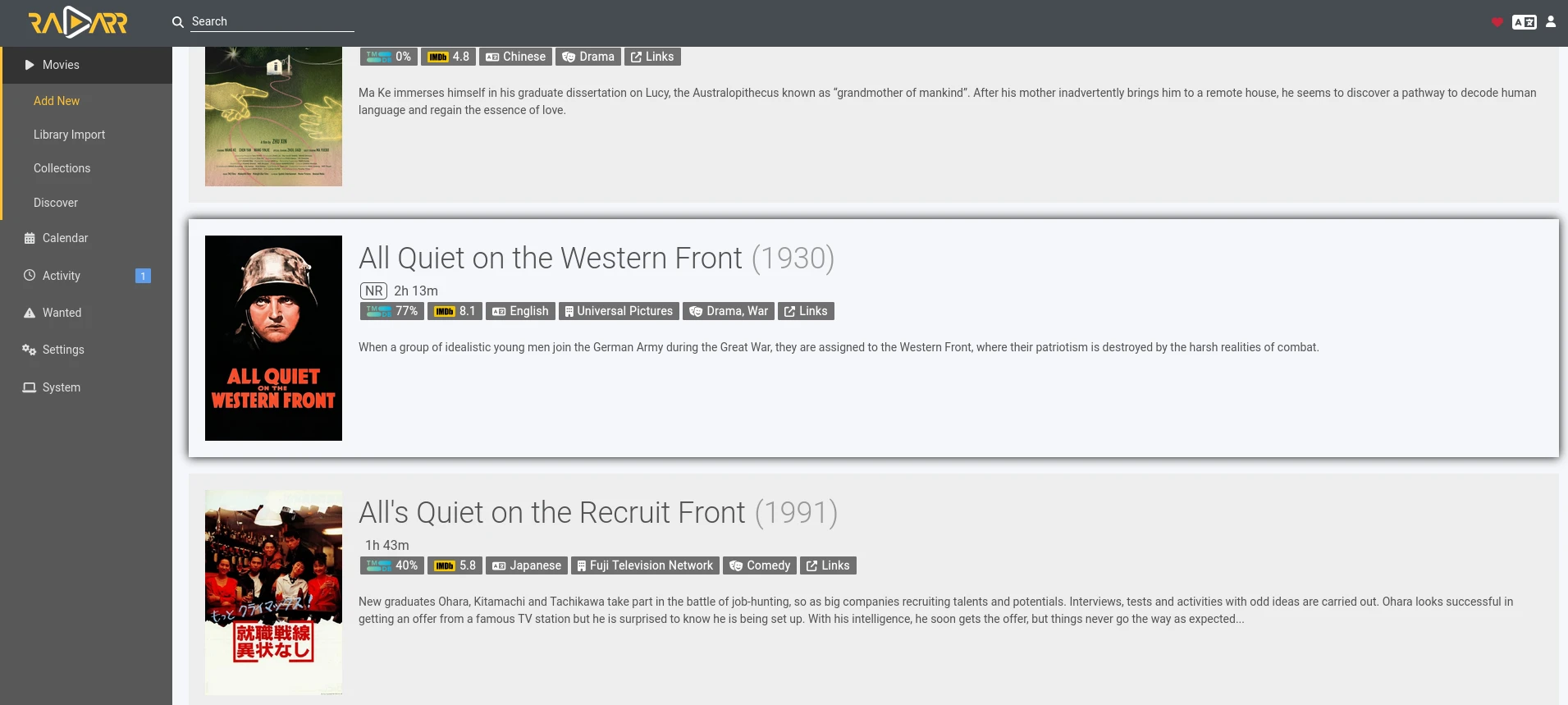Select All Quiet on the Western Front poster
1568x705 pixels.
point(273,338)
